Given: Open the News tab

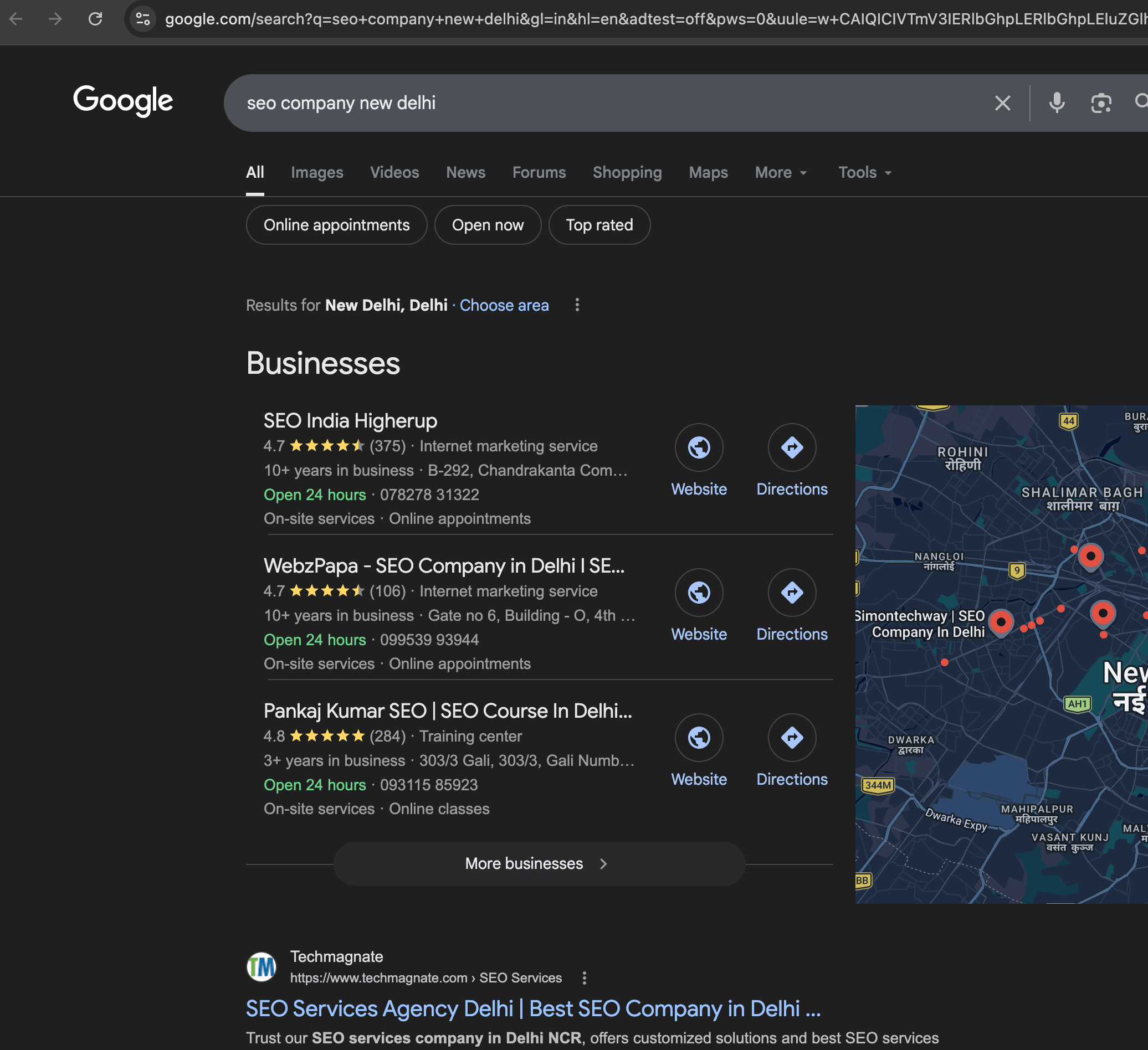Looking at the screenshot, I should [x=465, y=172].
